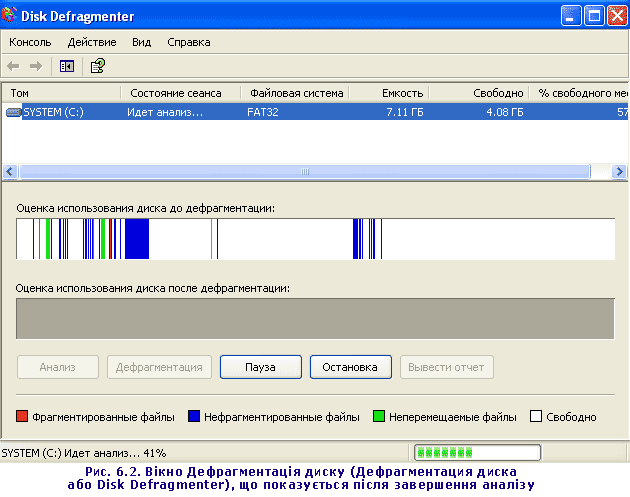
Task: Sort by the Свободно column header
Action: click(479, 93)
